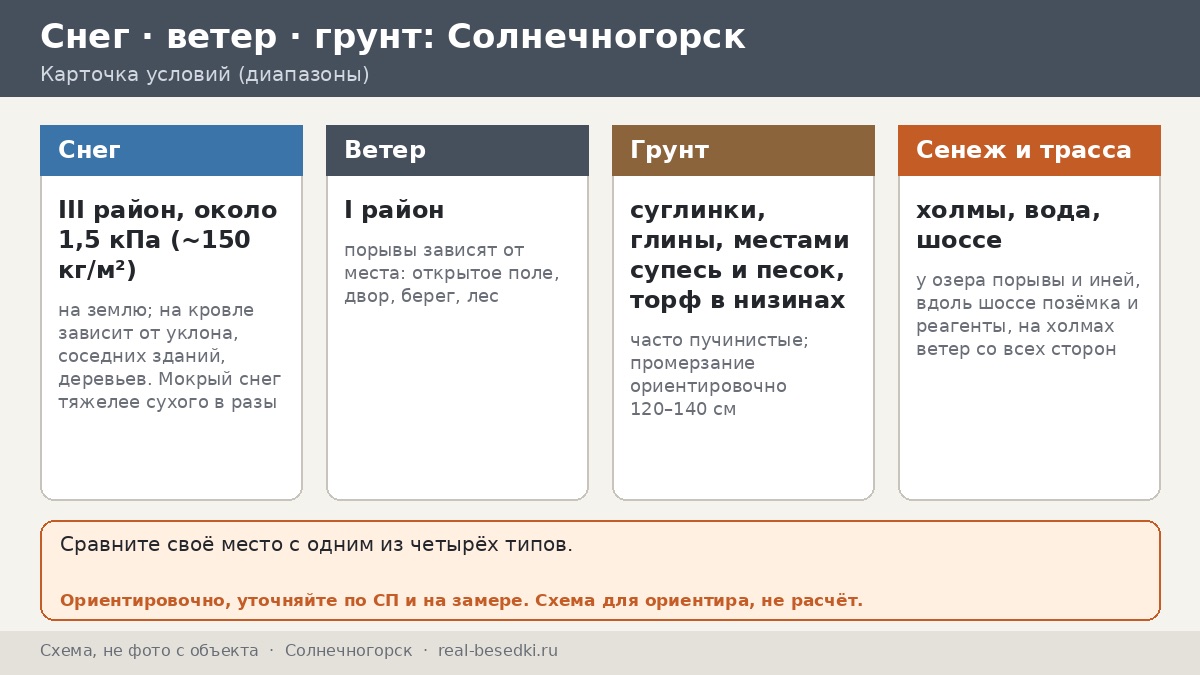Click subtitle 'Карточка условий (диапазоны)'
Image resolution: width=1200 pixels, height=675 pixels.
pyautogui.click(x=205, y=75)
